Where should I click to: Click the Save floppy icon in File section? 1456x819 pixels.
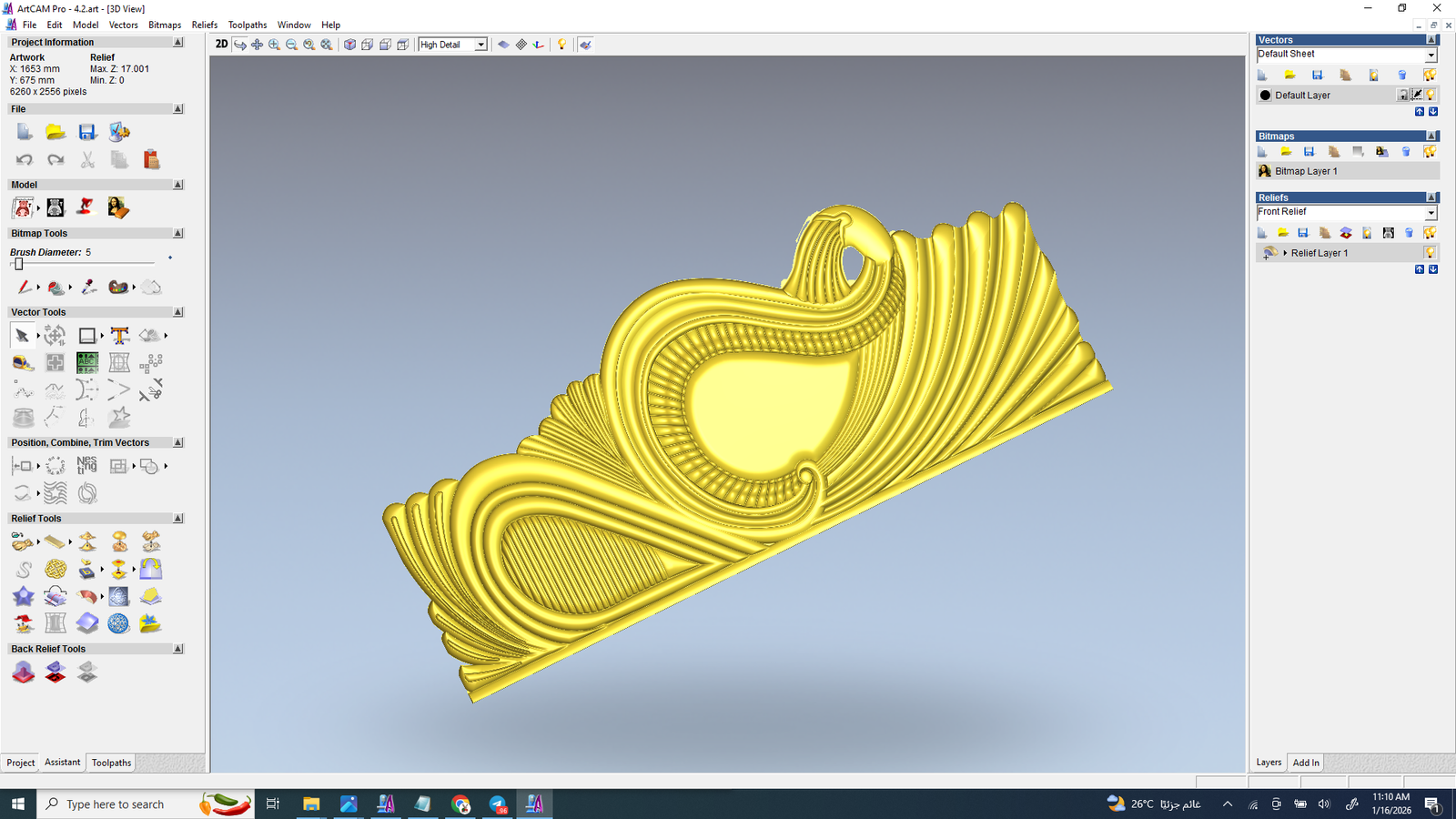(x=87, y=133)
